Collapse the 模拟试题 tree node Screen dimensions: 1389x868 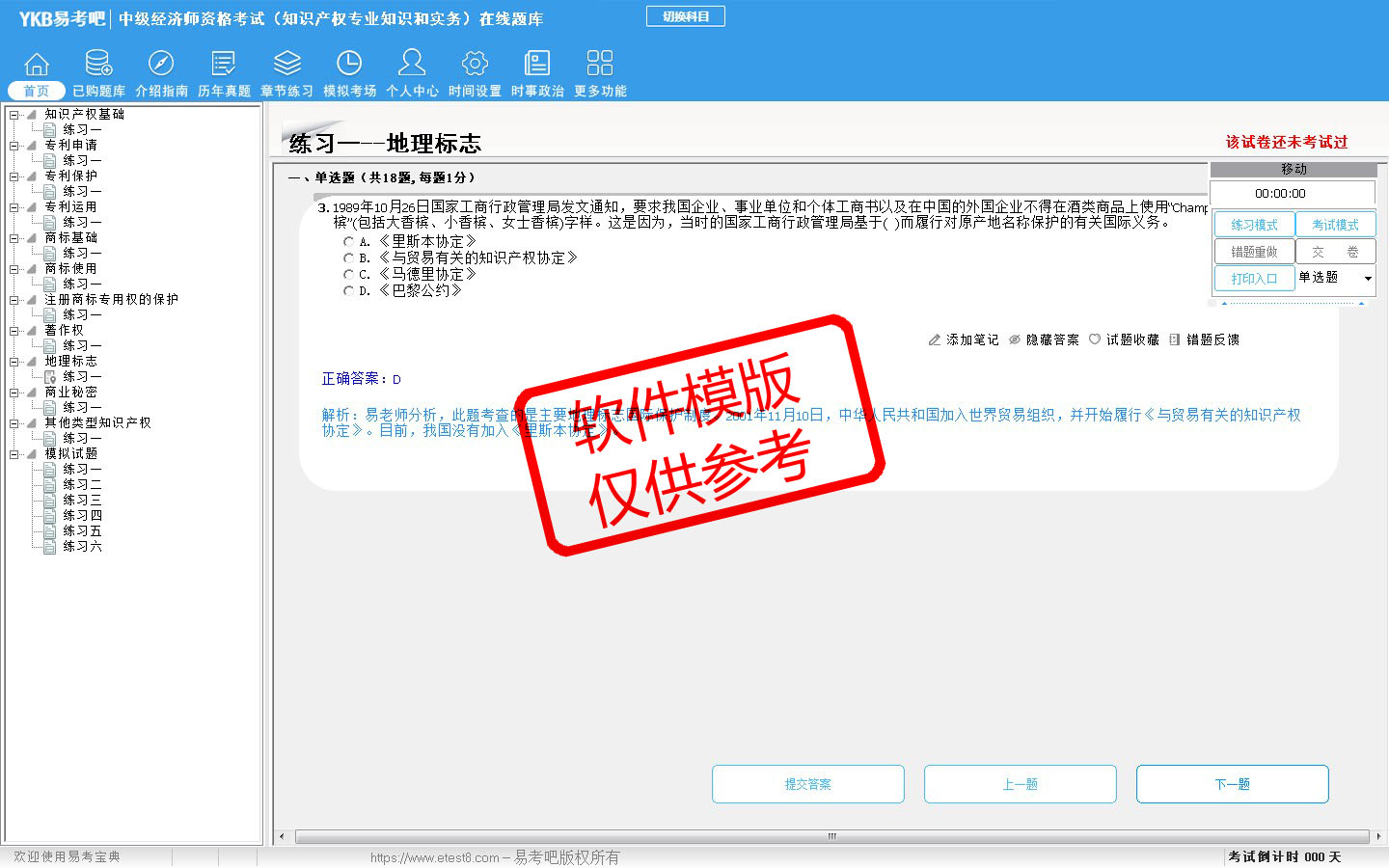(x=14, y=454)
